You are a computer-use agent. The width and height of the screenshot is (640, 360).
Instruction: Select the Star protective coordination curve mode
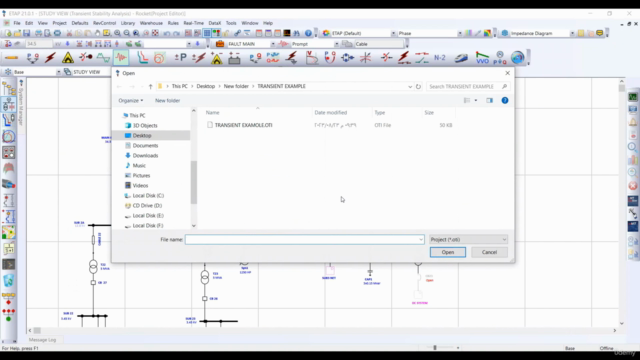[x=142, y=58]
